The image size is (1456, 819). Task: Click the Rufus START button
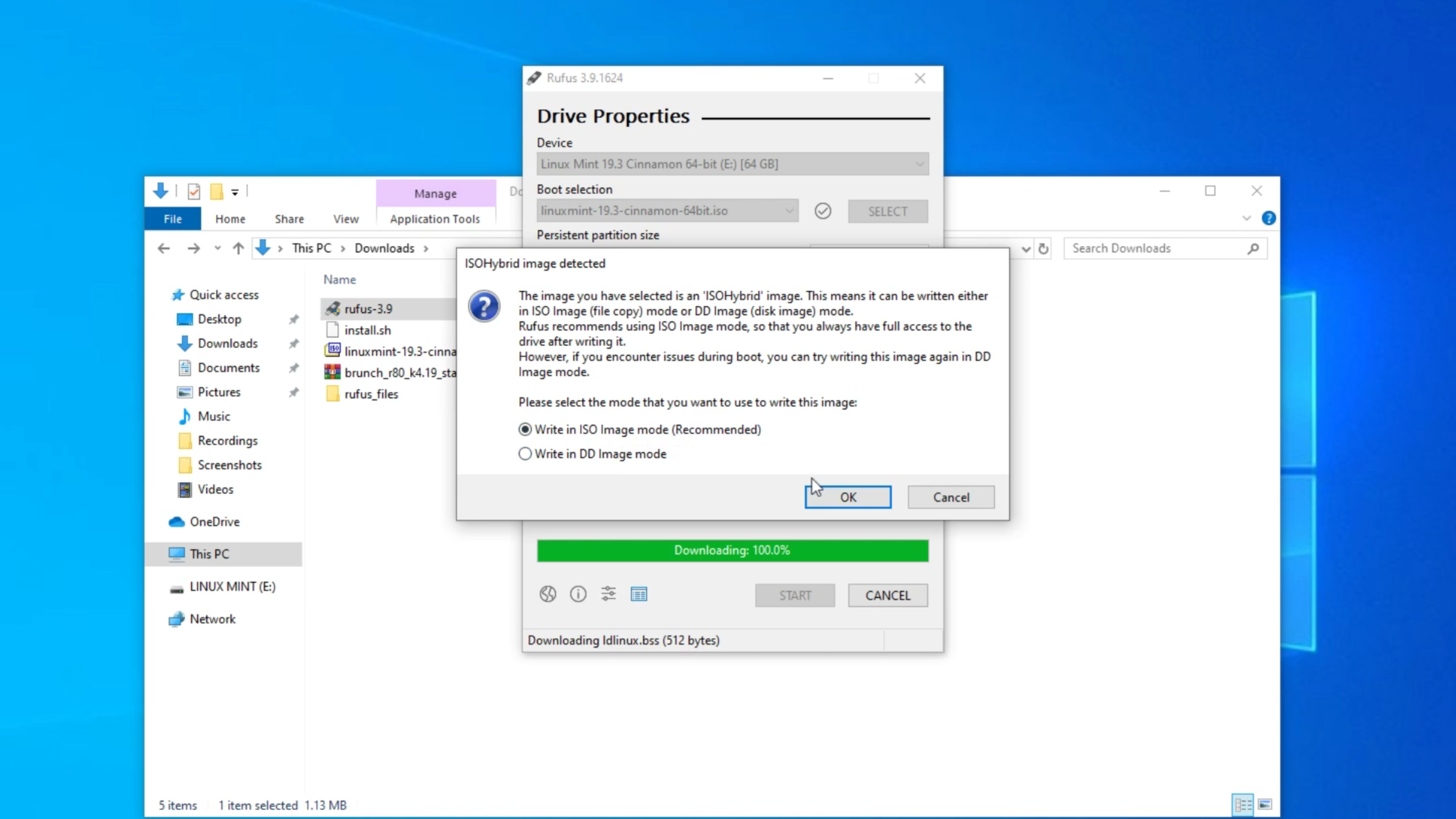click(x=795, y=595)
